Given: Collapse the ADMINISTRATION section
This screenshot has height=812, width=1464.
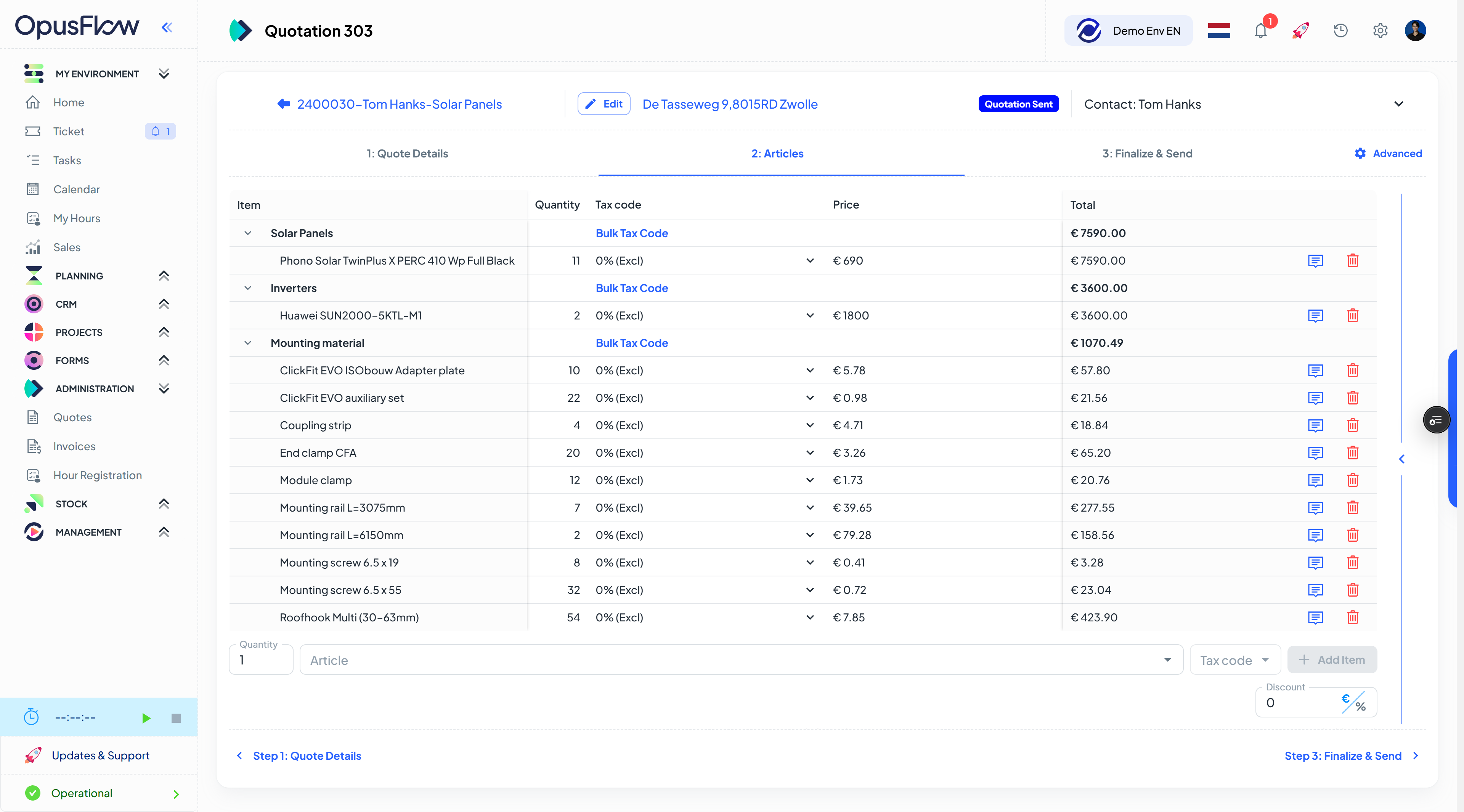Looking at the screenshot, I should point(164,389).
